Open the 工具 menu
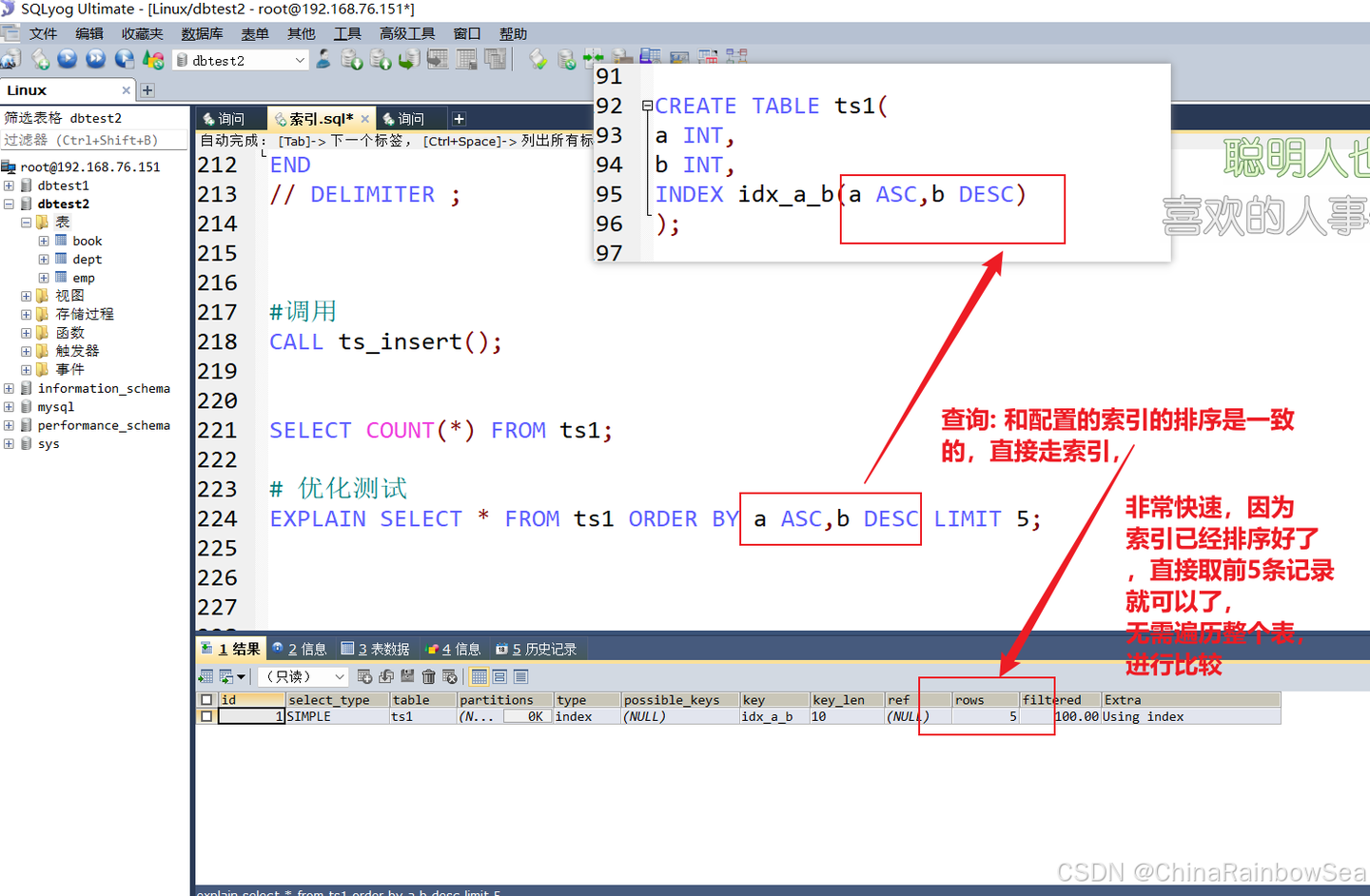 coord(347,33)
